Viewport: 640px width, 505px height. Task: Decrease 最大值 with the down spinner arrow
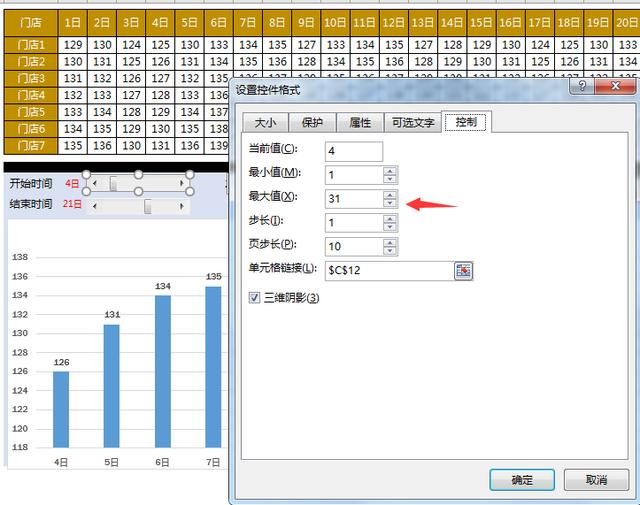pyautogui.click(x=390, y=203)
